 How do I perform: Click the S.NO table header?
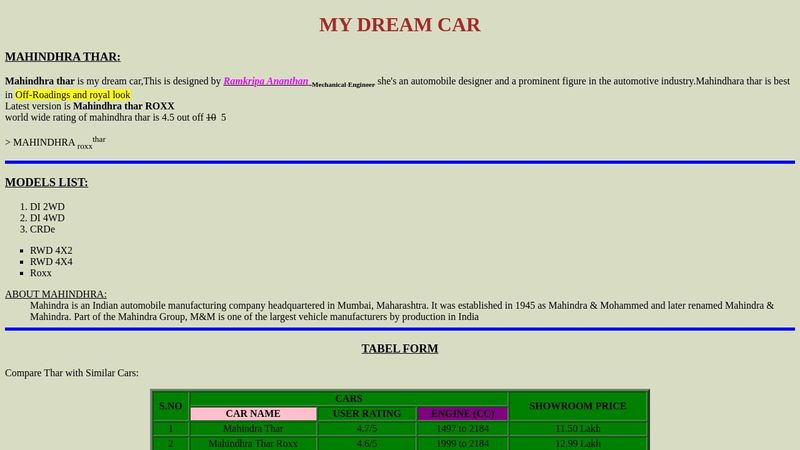point(170,406)
